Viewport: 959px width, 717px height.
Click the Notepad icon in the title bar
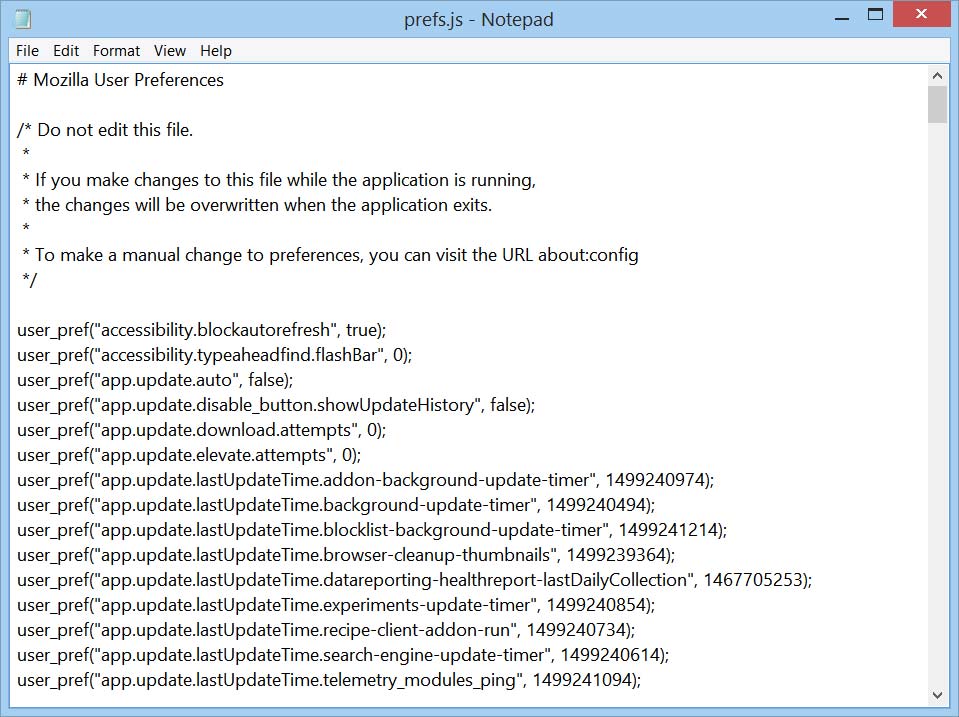(x=21, y=19)
